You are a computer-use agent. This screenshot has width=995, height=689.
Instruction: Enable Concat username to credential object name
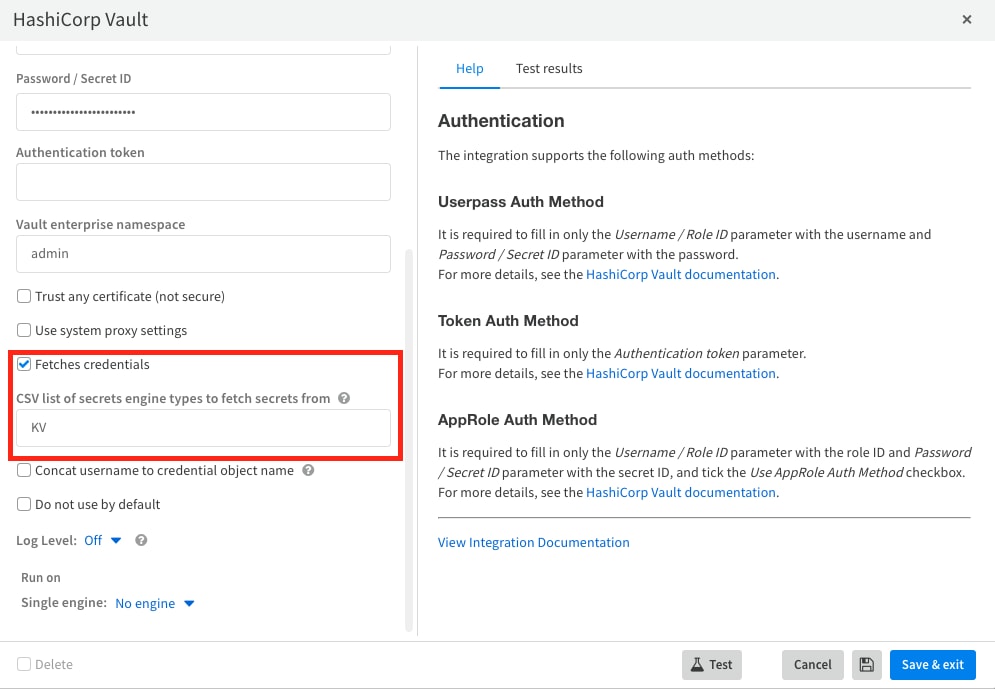pos(24,470)
